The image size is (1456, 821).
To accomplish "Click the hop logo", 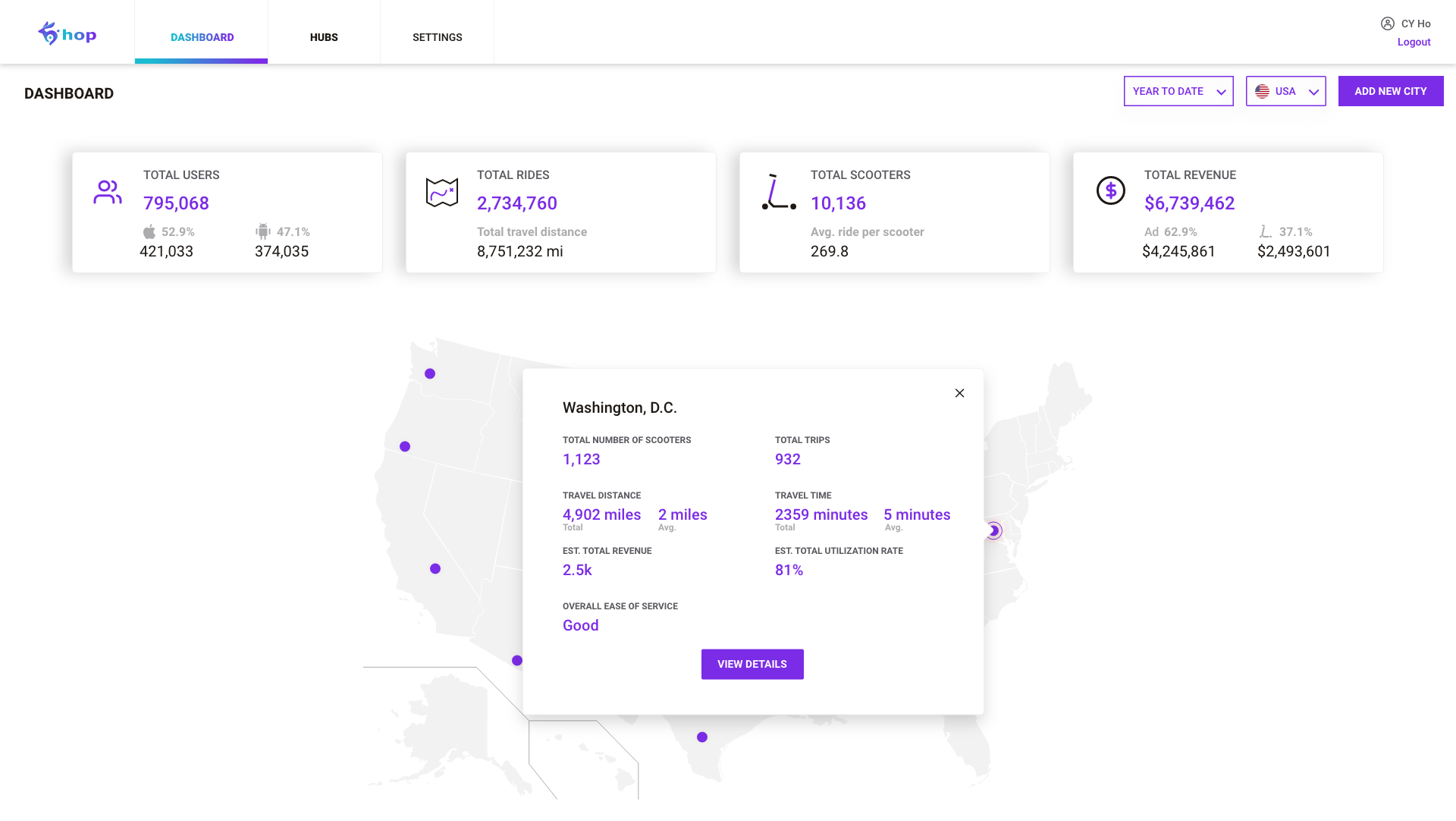I will pos(67,33).
